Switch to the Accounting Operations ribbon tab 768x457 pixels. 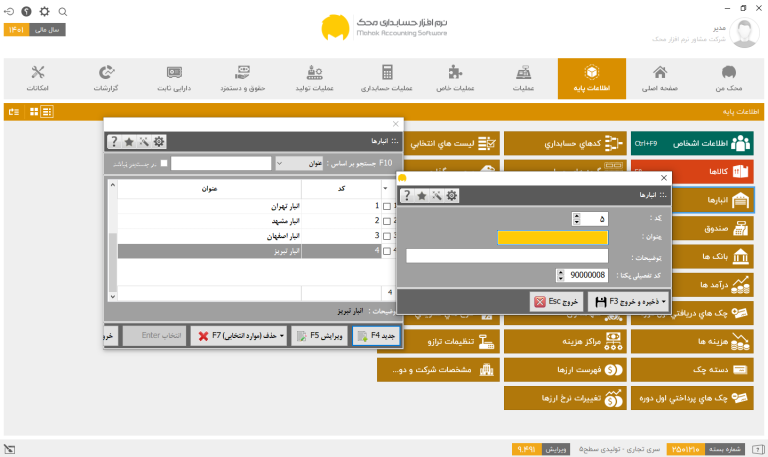pos(387,78)
